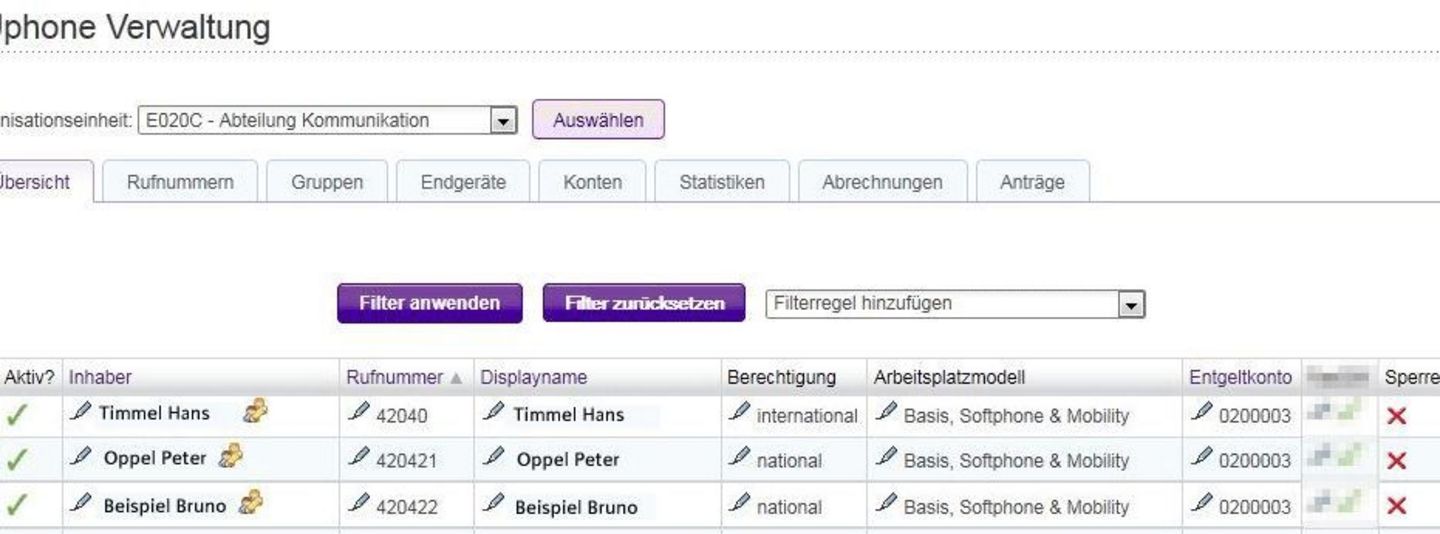Image resolution: width=1440 pixels, height=534 pixels.
Task: Click red X Sperre icon for Oppel Peter
Action: (1397, 460)
